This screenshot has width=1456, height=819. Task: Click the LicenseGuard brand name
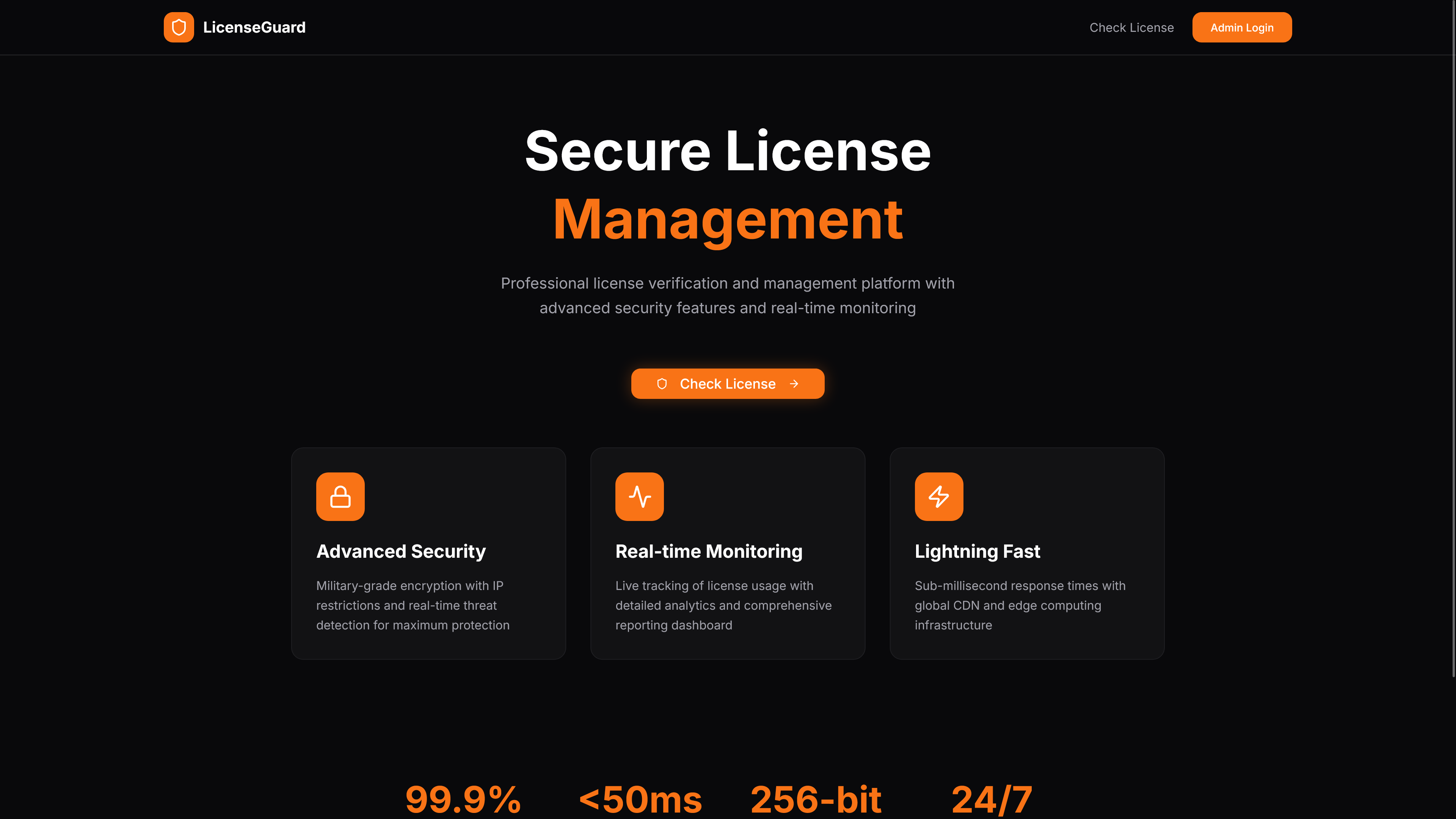[x=254, y=27]
